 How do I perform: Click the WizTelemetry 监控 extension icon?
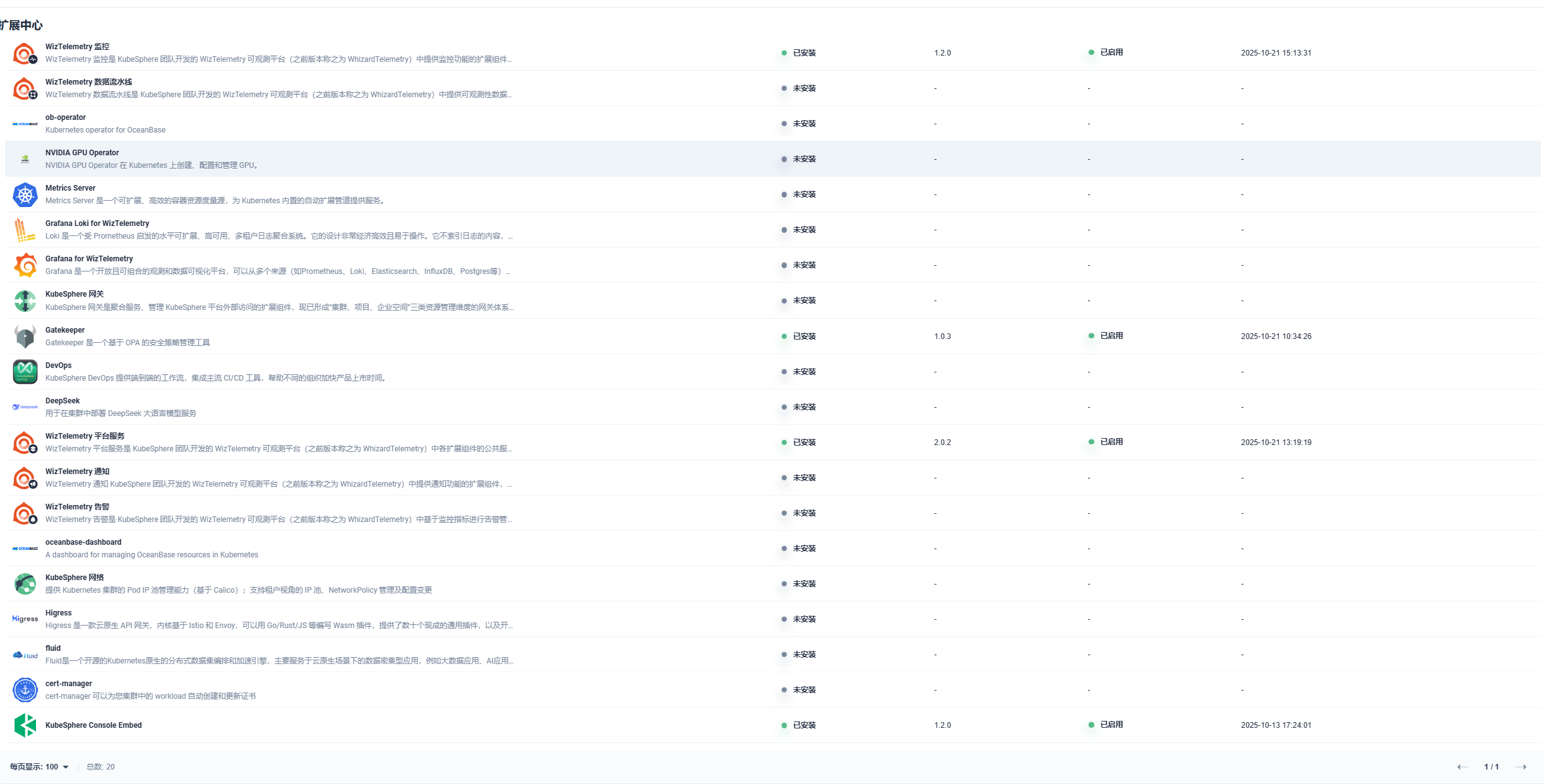coord(25,54)
